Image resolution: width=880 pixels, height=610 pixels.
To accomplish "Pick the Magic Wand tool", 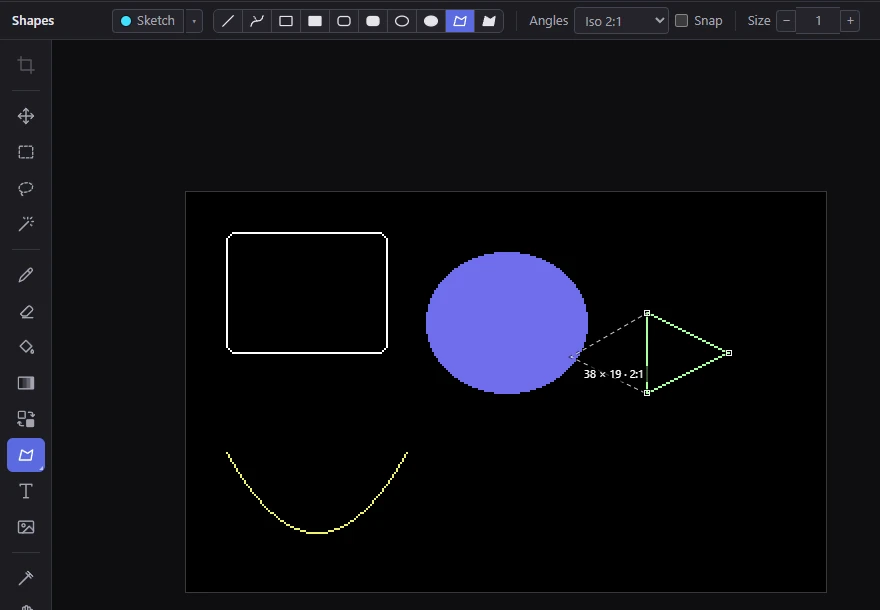I will point(26,224).
